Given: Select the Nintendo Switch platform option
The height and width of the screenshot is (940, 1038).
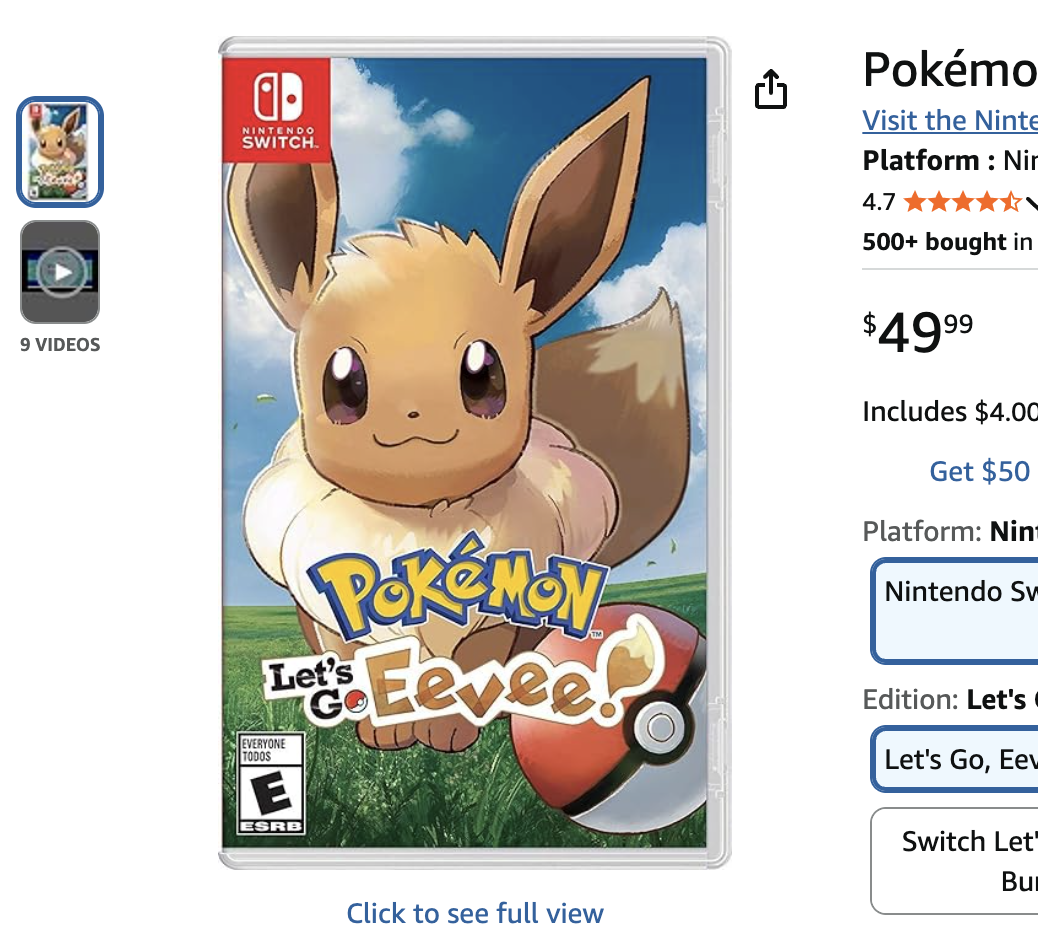Looking at the screenshot, I should pos(955,610).
